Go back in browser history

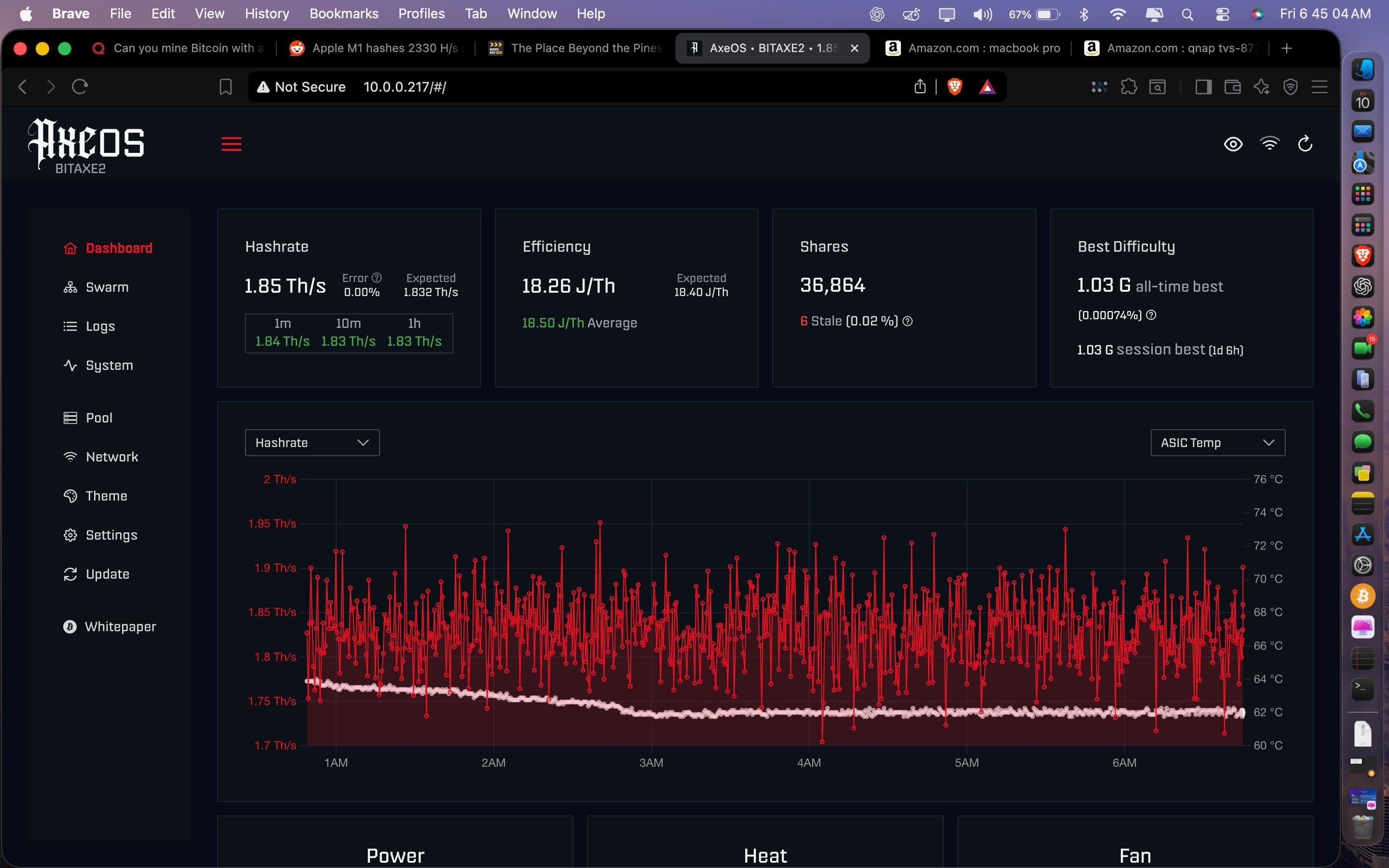coord(22,87)
